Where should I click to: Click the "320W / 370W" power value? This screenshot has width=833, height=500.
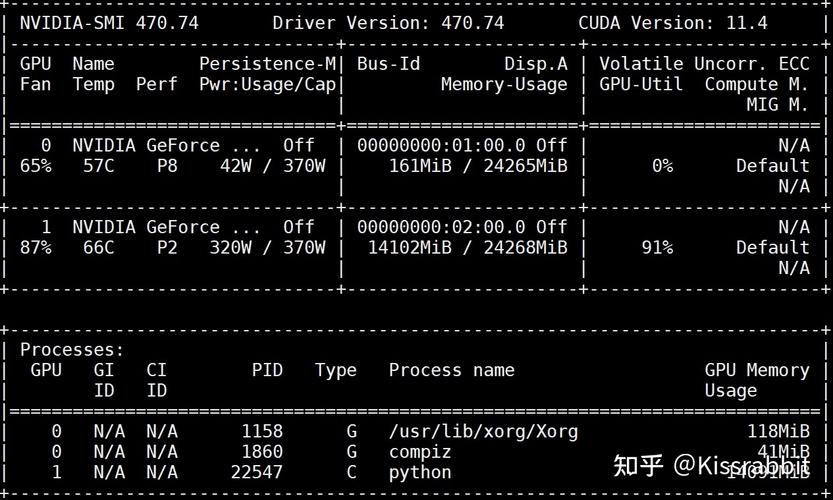(267, 248)
